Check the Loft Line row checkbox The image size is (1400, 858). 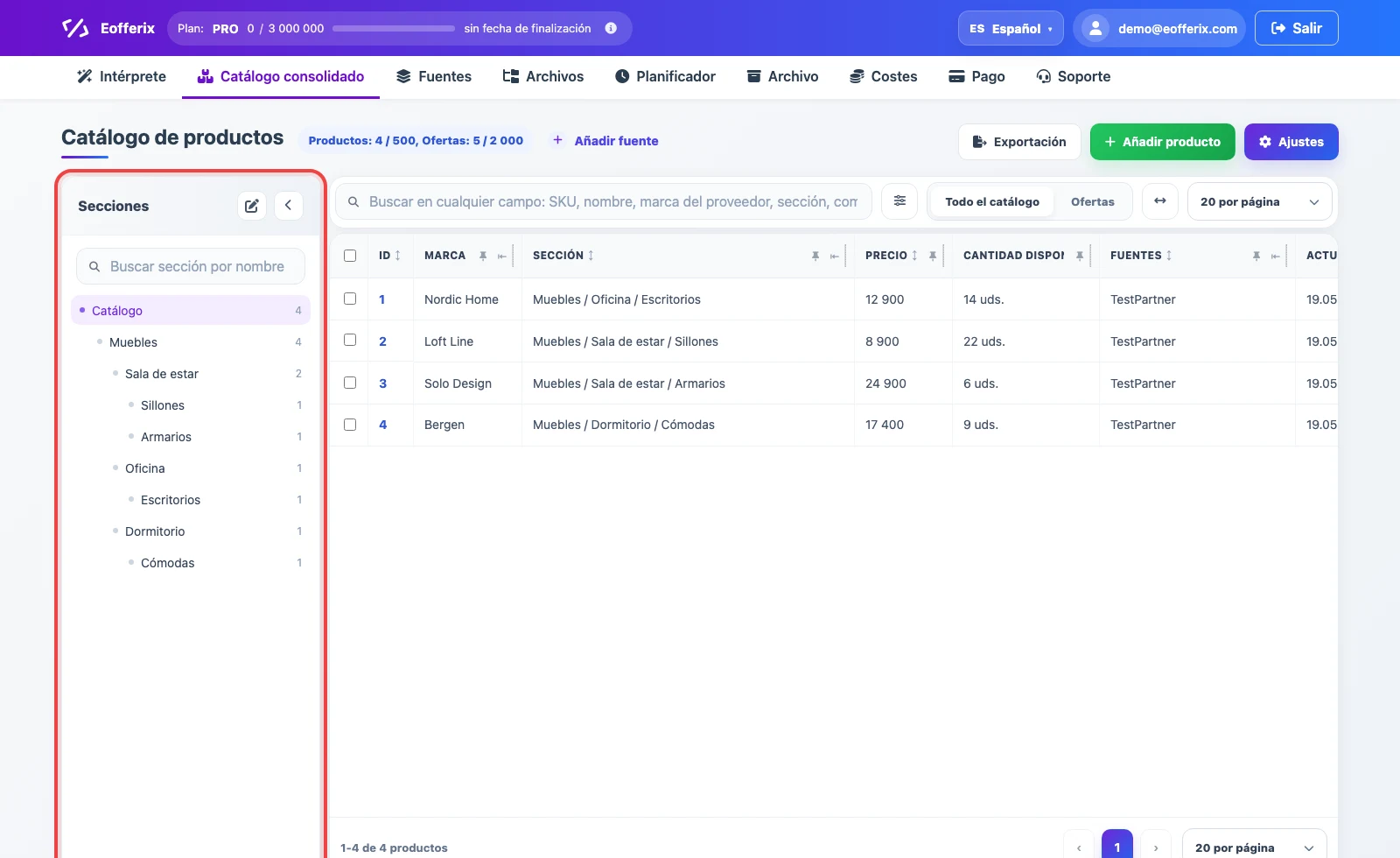coord(350,340)
